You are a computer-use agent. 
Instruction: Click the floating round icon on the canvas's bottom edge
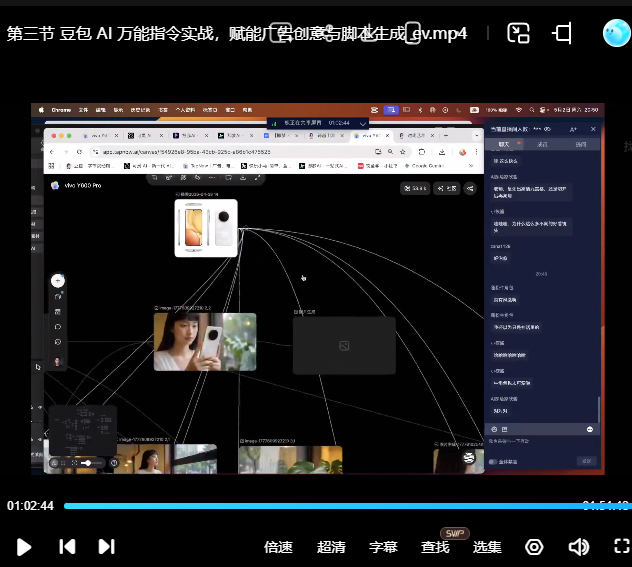coord(468,458)
